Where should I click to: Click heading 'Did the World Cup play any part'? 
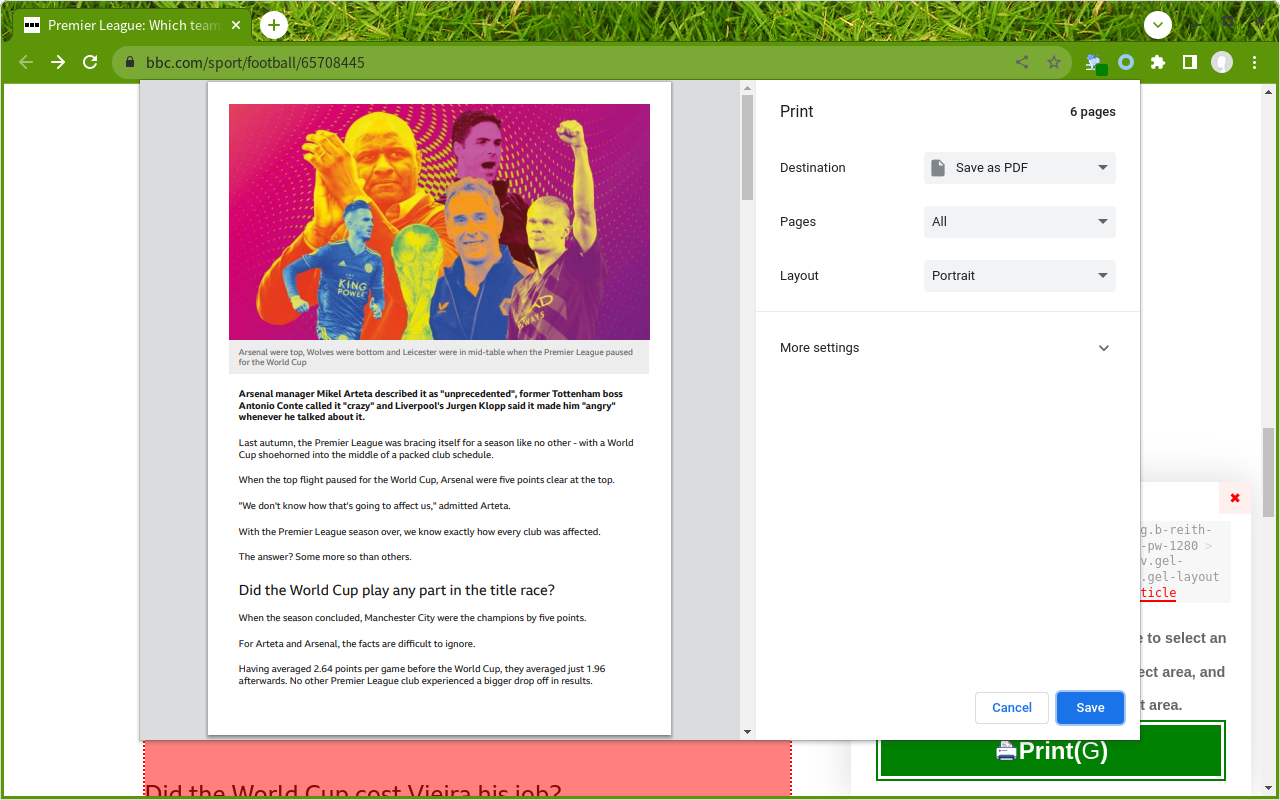(x=397, y=590)
